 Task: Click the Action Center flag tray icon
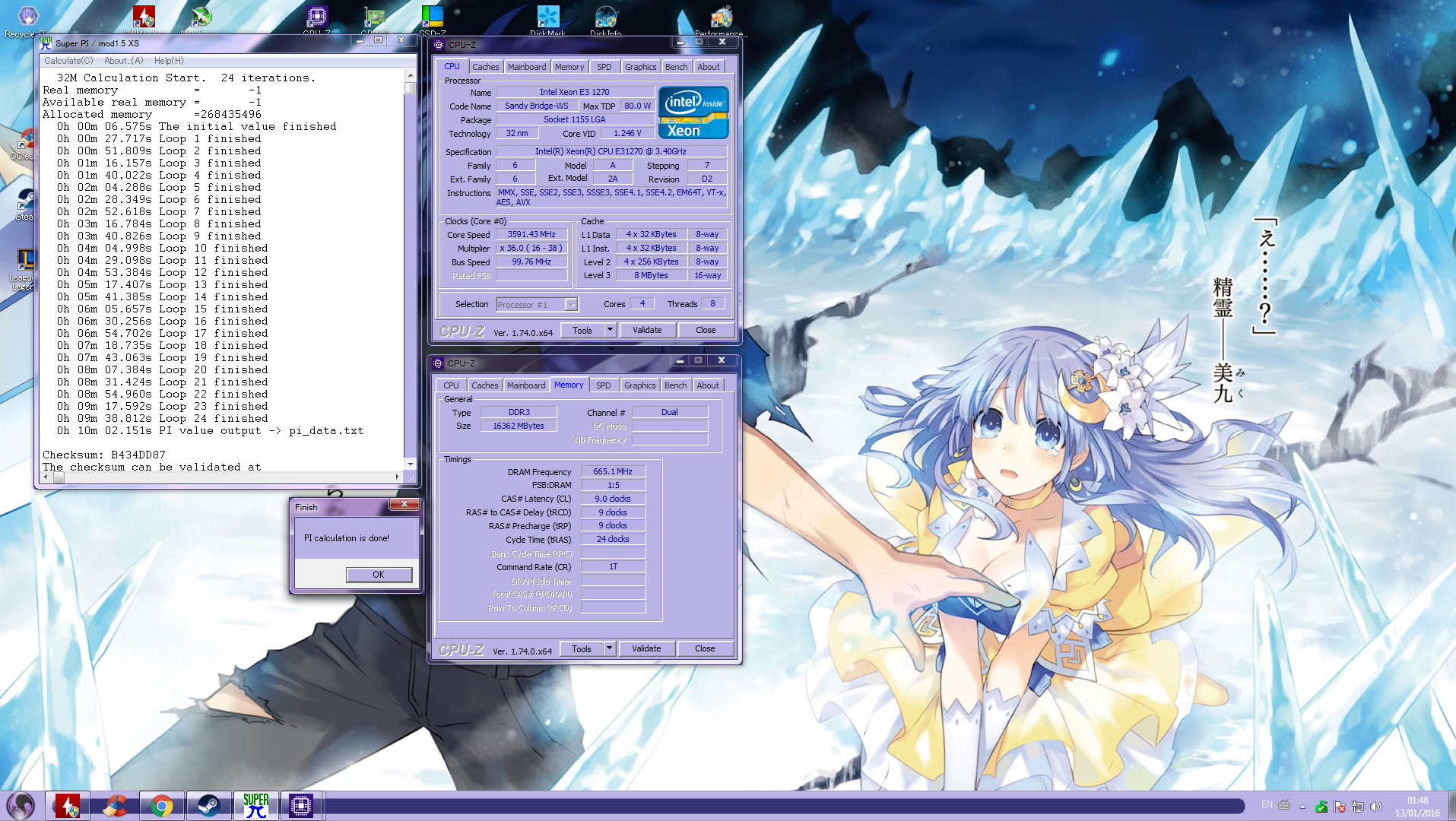[1340, 806]
